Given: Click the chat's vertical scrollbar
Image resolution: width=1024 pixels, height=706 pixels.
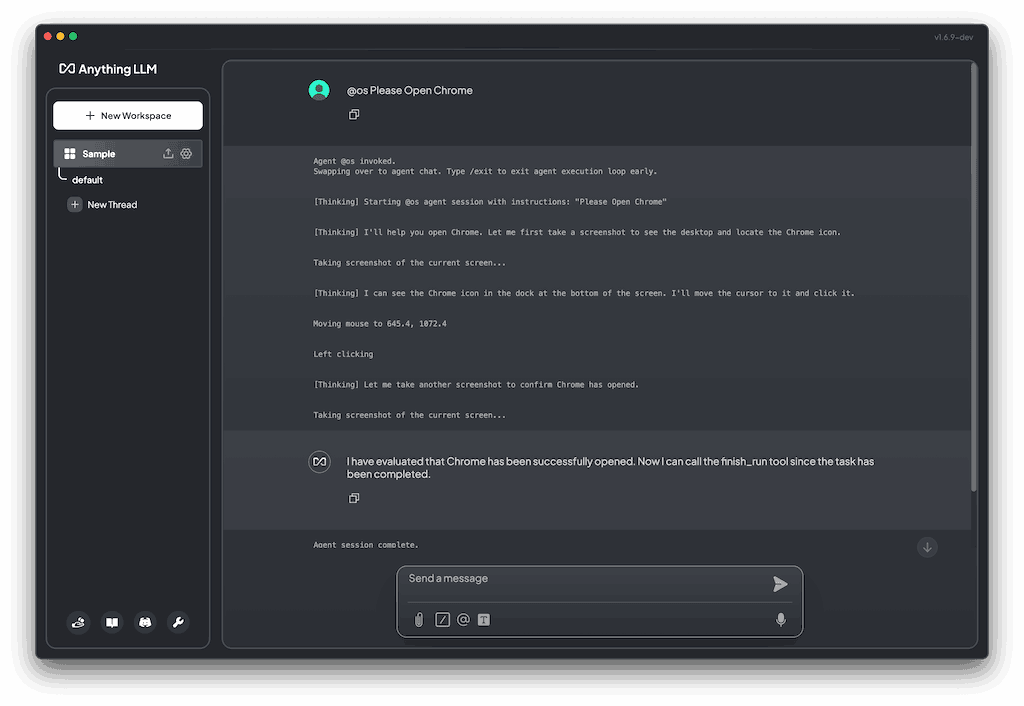Looking at the screenshot, I should tap(974, 280).
